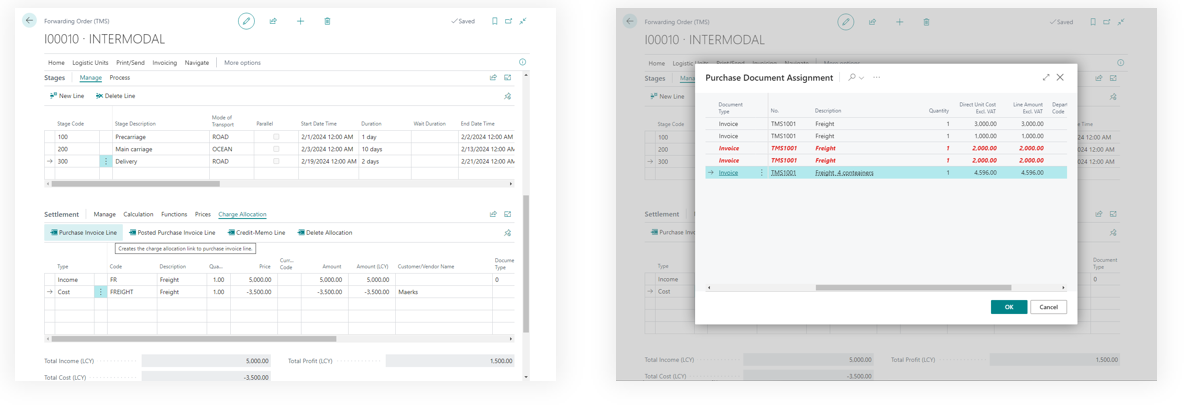This screenshot has width=1193, height=405.
Task: Click the Stages grid horizontal scrollbar
Action: tap(135, 184)
